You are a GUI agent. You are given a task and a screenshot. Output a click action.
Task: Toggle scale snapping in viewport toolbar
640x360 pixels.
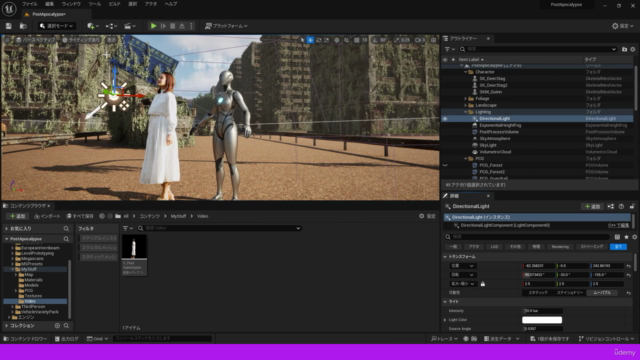click(x=396, y=40)
